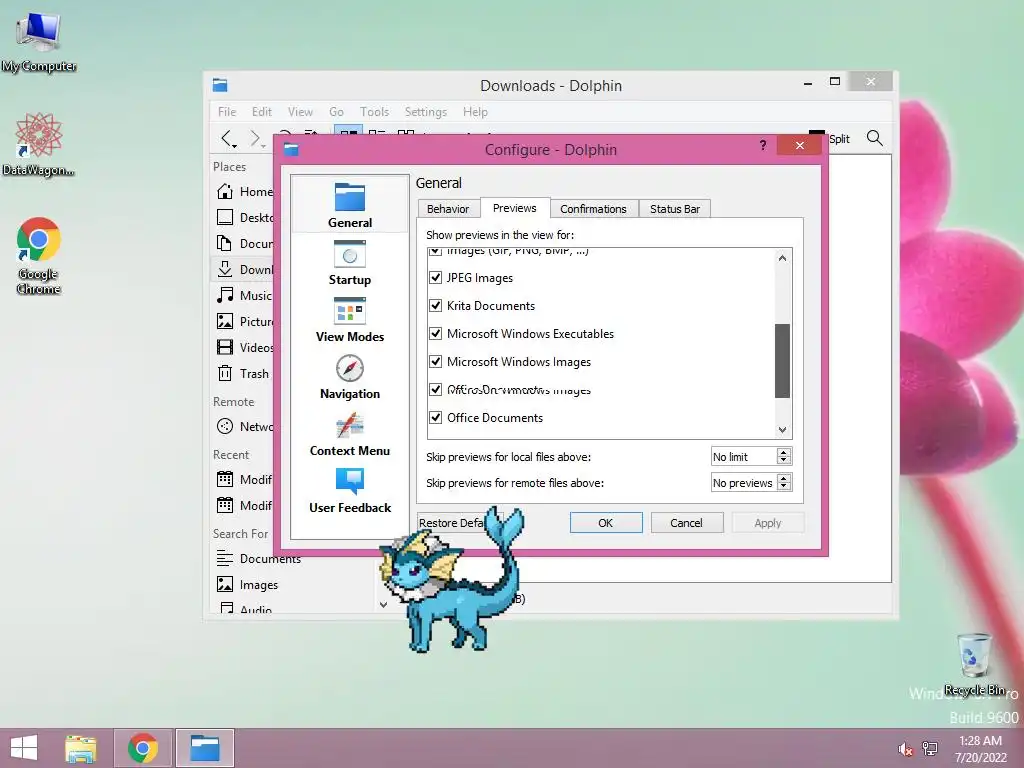Screen dimensions: 1024x768
Task: Search for Documents in Places panel
Action: pos(259,558)
